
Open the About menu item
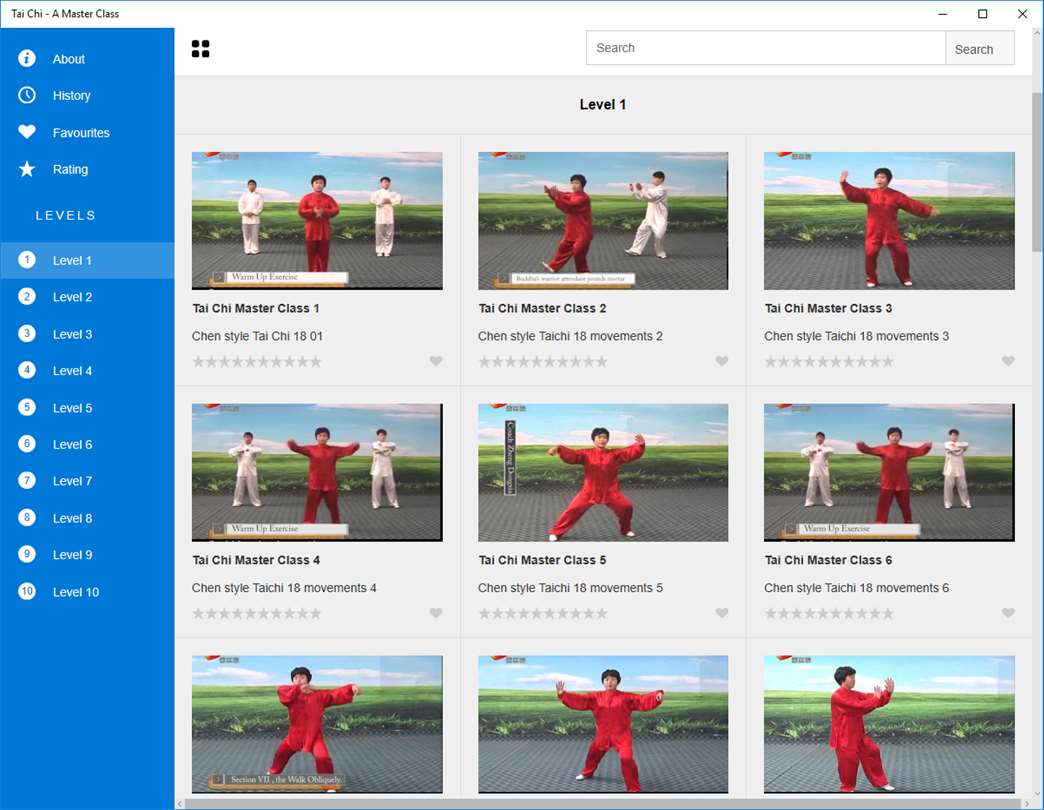click(x=87, y=59)
